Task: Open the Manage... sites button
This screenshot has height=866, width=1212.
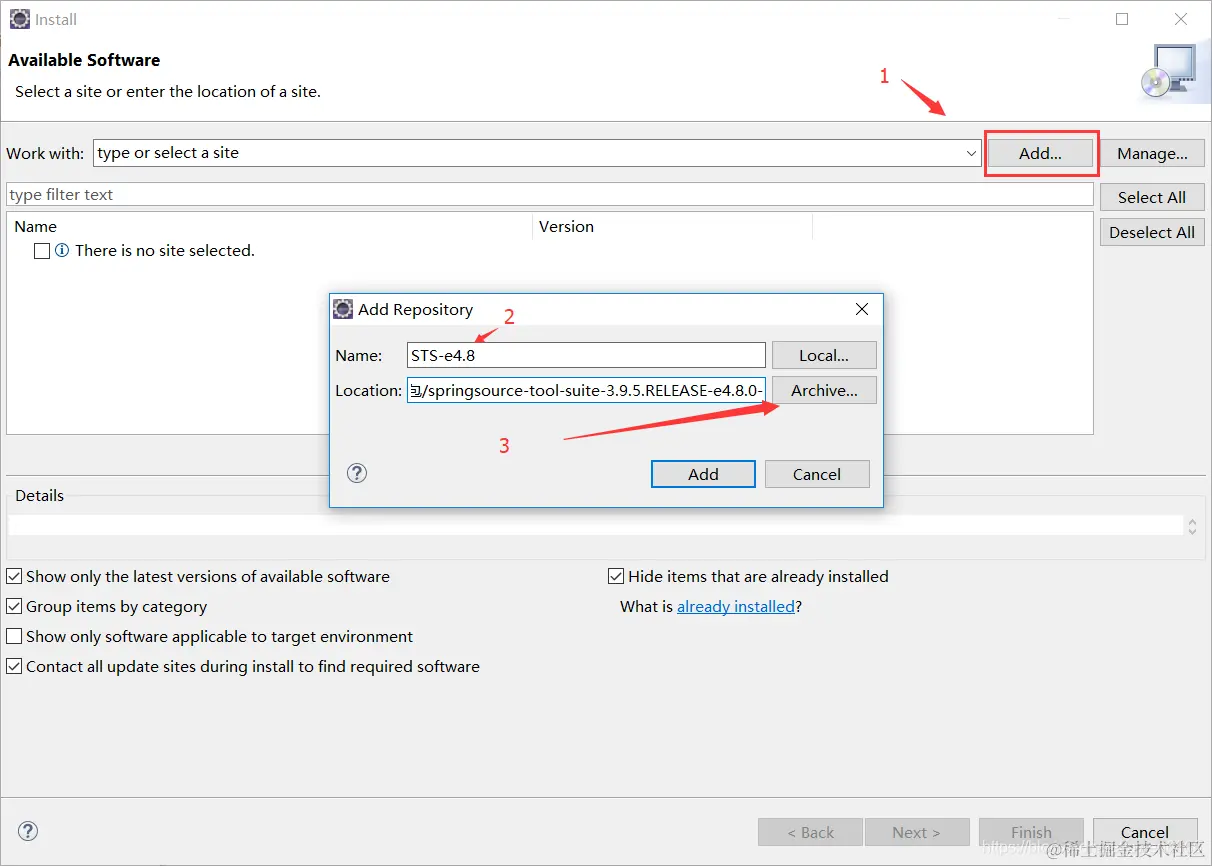Action: pos(1152,153)
